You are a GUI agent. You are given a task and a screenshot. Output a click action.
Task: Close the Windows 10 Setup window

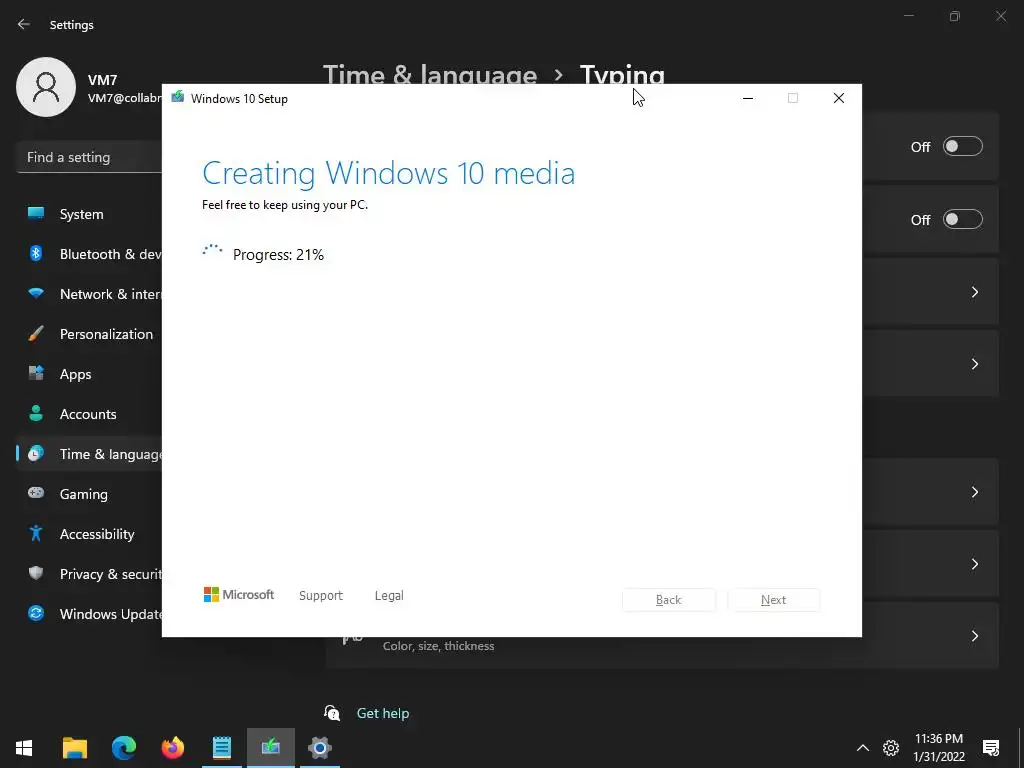[839, 98]
